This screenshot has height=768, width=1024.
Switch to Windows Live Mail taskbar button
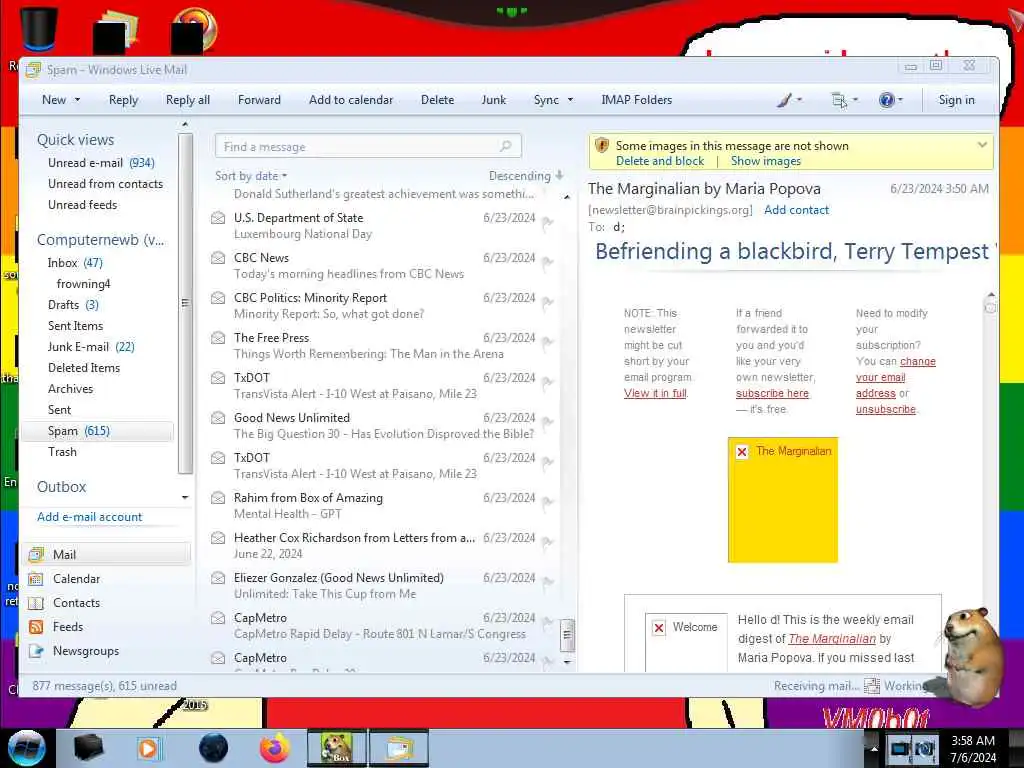pos(399,748)
